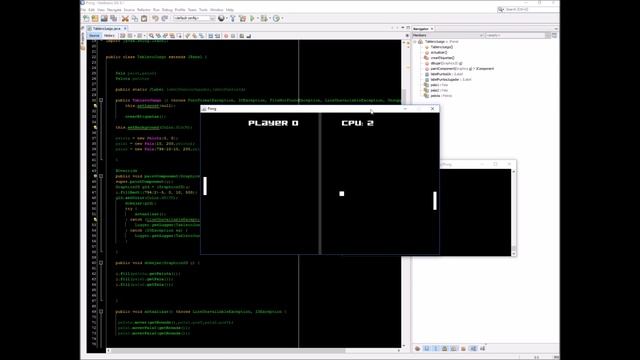Screen dimensions: 640x360
Task: Click the Search field at top right
Action: pyautogui.click(x=529, y=9)
